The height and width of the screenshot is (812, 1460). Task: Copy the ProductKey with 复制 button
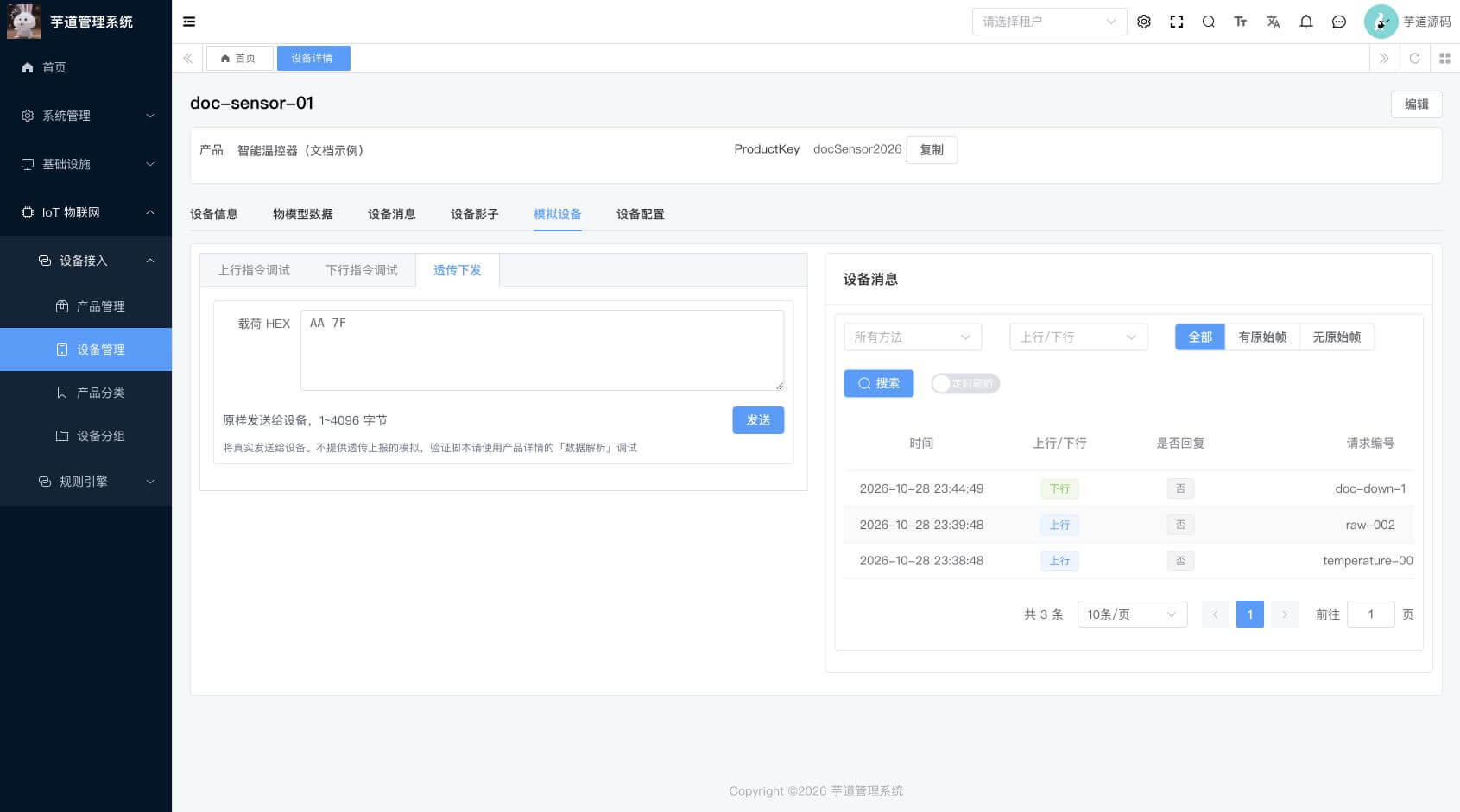pyautogui.click(x=932, y=149)
